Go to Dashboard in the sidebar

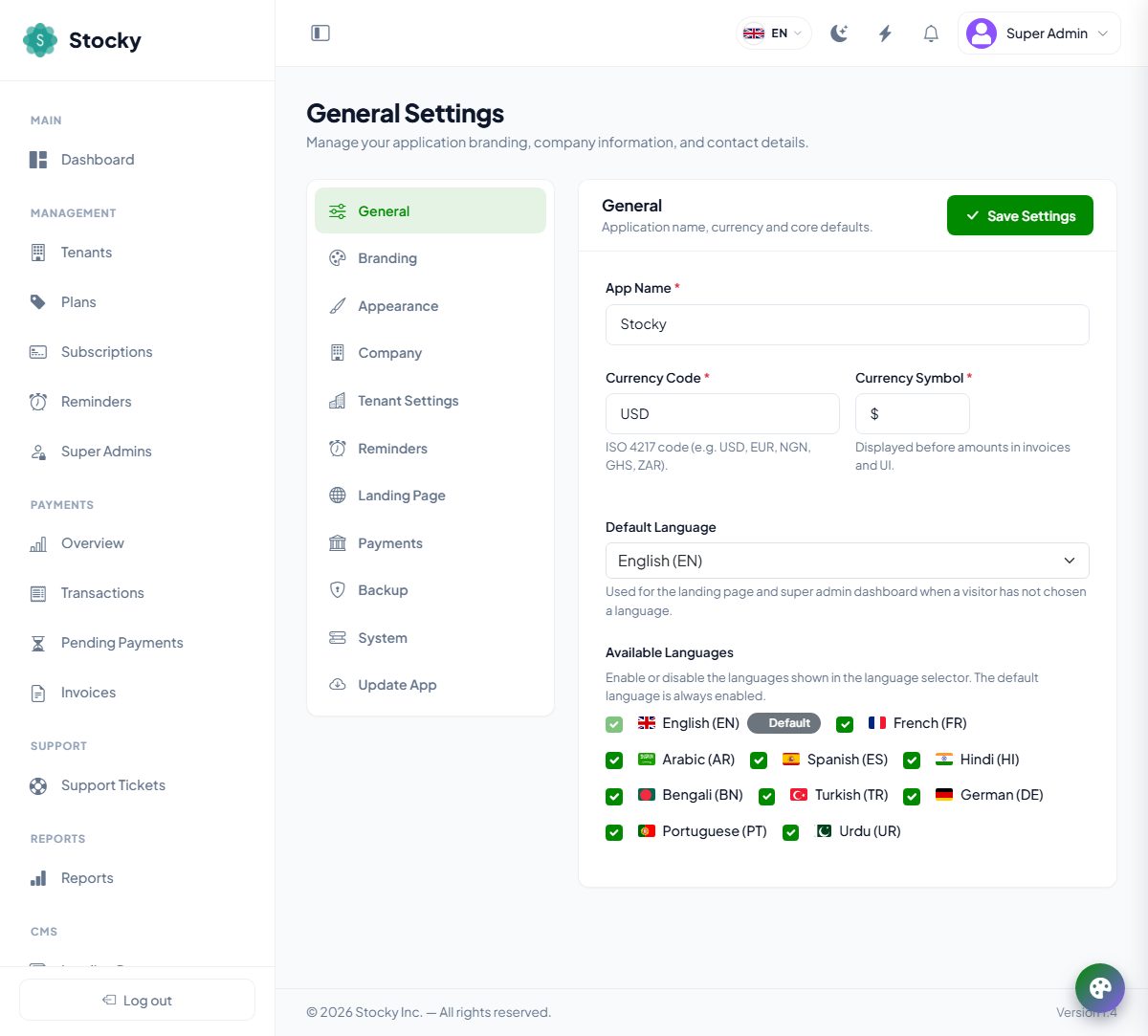137,160
